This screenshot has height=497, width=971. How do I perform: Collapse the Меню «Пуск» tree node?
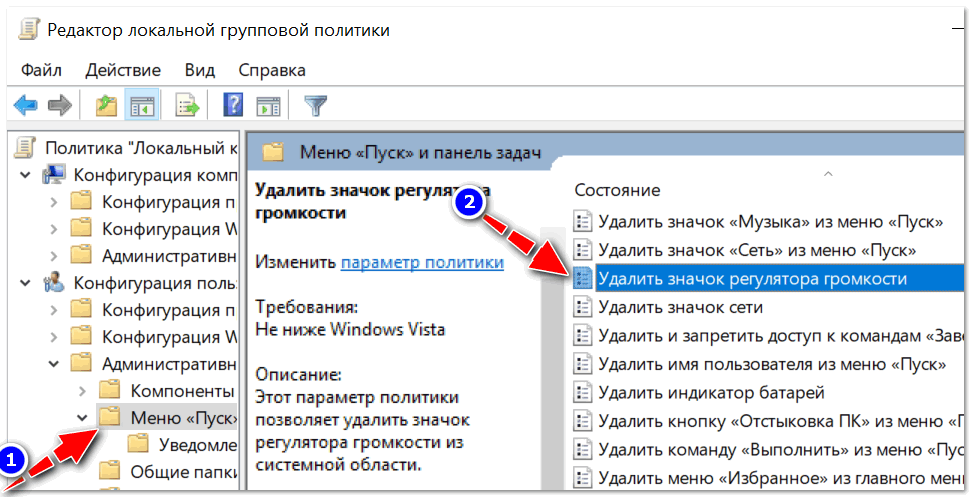[83, 417]
